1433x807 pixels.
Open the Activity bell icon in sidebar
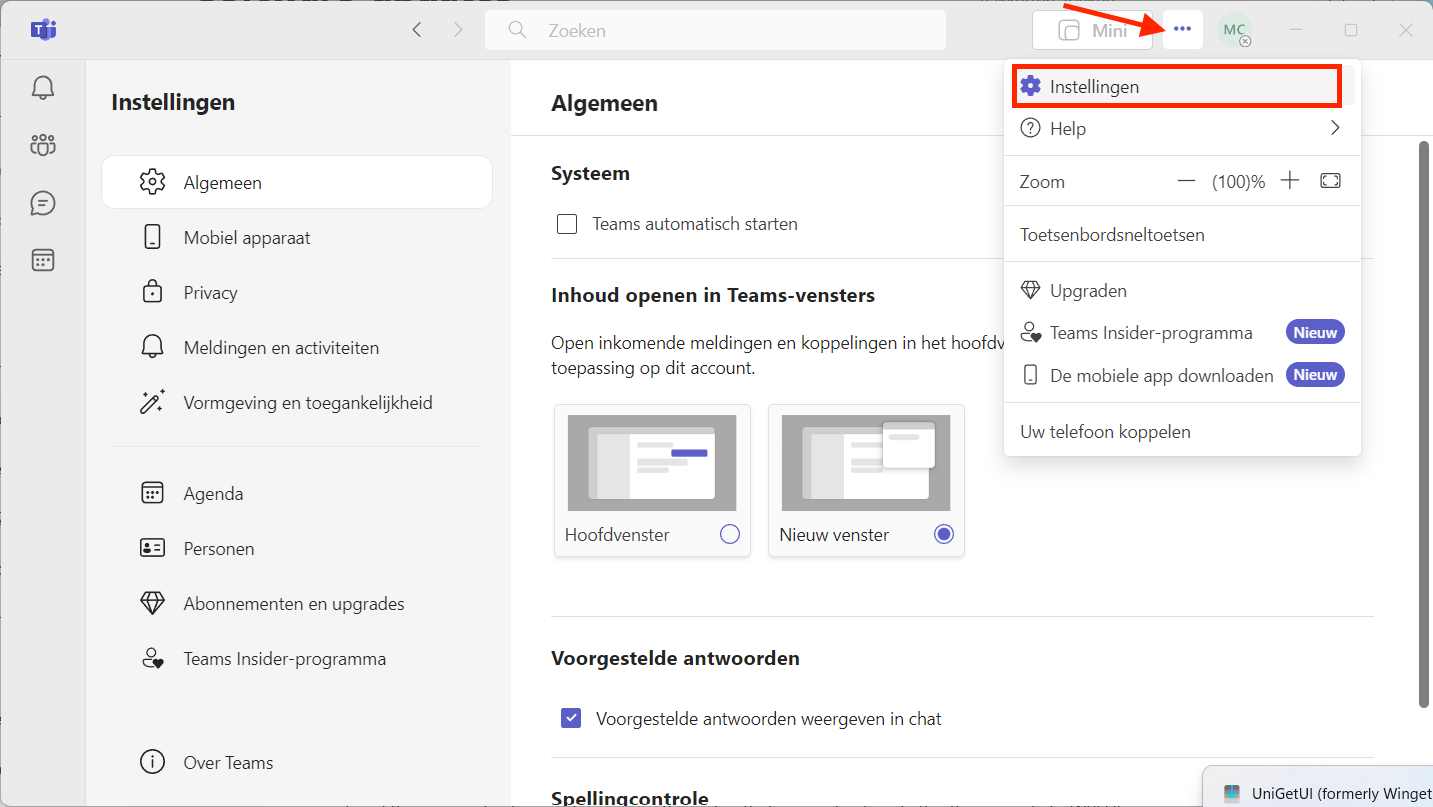click(42, 88)
